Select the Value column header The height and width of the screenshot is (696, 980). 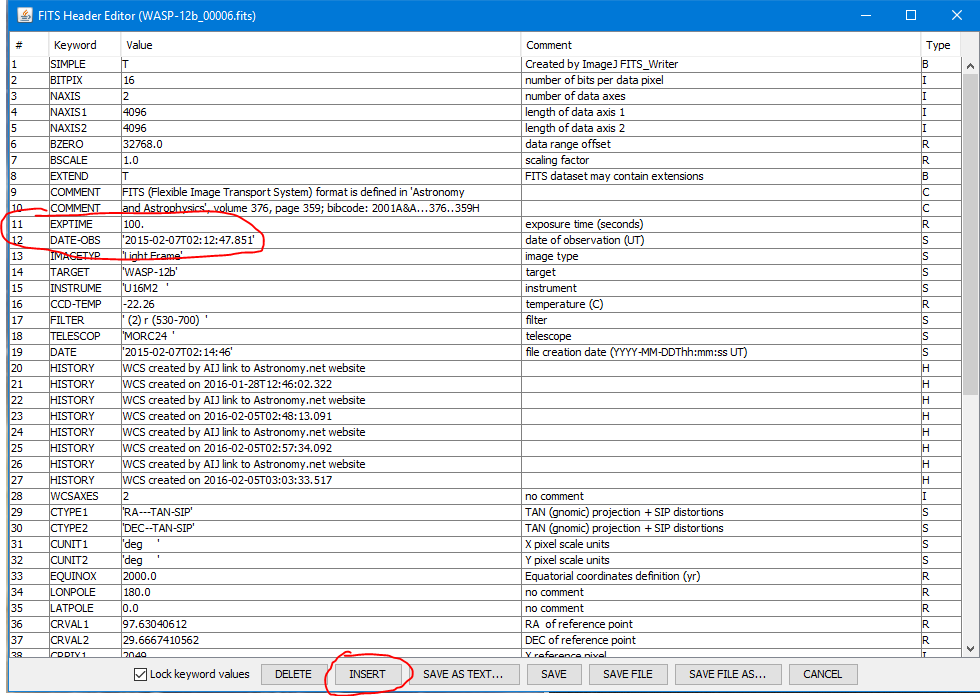[x=139, y=45]
